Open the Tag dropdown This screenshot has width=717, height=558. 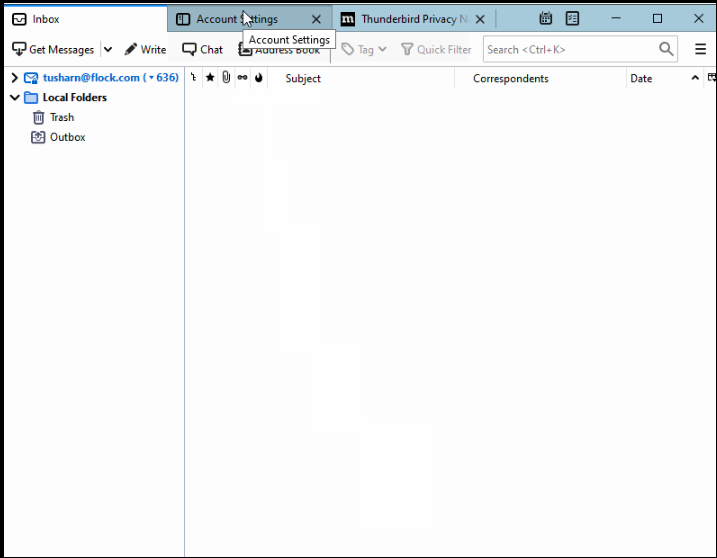tap(364, 49)
